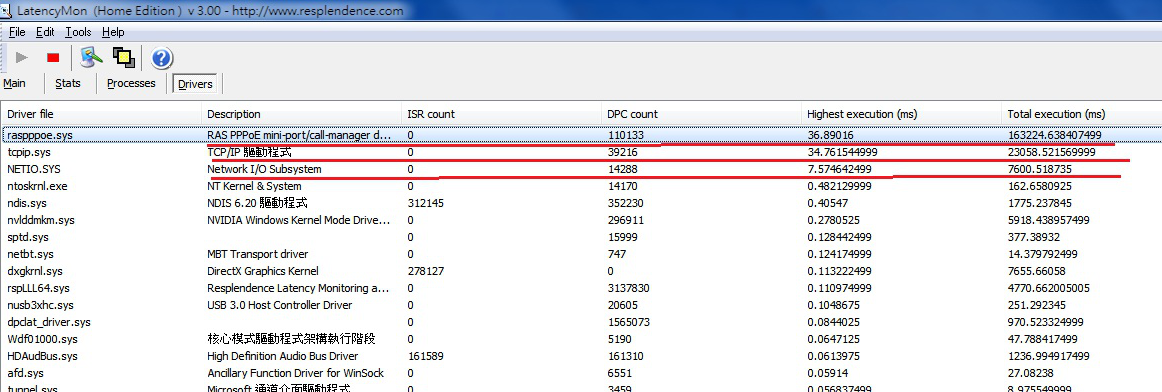Select the netbt.sys driver row

tap(581, 254)
